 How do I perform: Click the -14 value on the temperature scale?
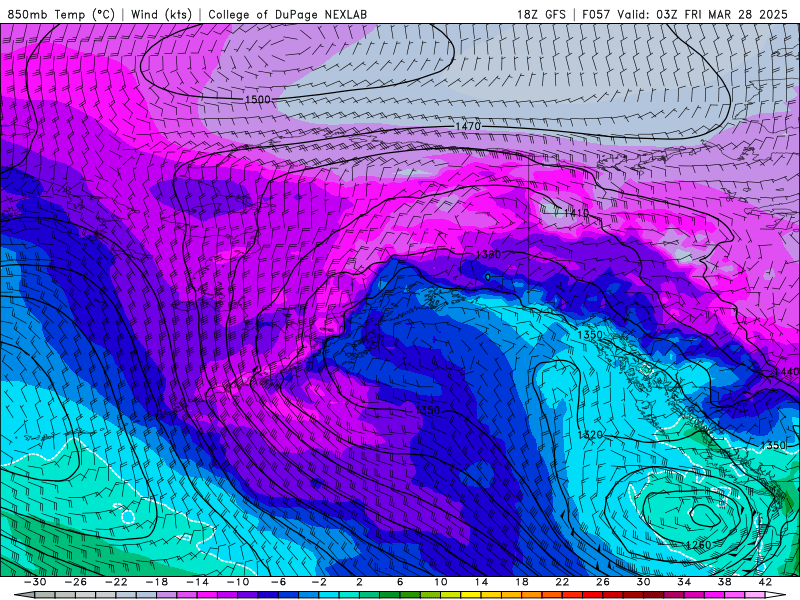[x=197, y=582]
